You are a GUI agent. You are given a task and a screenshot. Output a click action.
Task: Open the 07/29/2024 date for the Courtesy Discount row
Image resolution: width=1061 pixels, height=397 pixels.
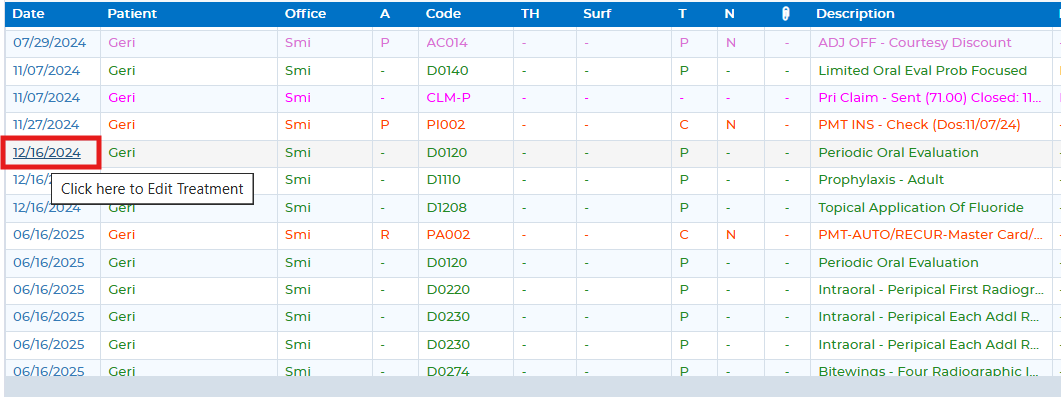click(49, 43)
